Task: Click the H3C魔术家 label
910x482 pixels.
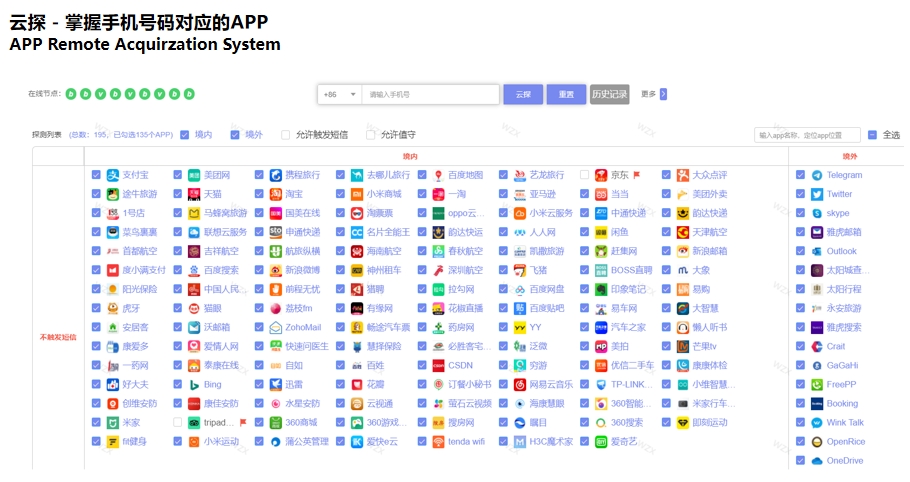Action: [x=551, y=441]
